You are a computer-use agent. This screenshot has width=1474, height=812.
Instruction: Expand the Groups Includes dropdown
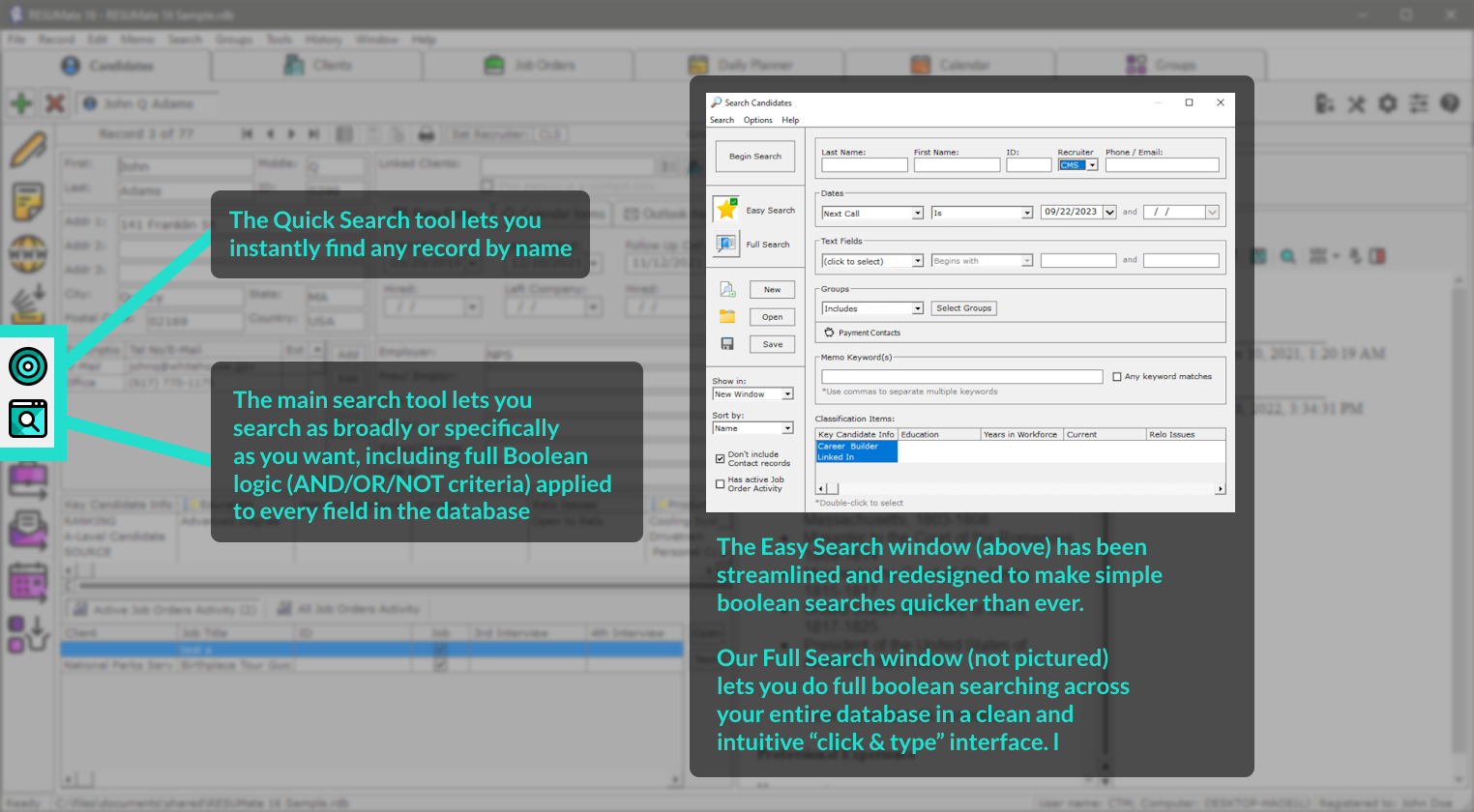point(918,308)
